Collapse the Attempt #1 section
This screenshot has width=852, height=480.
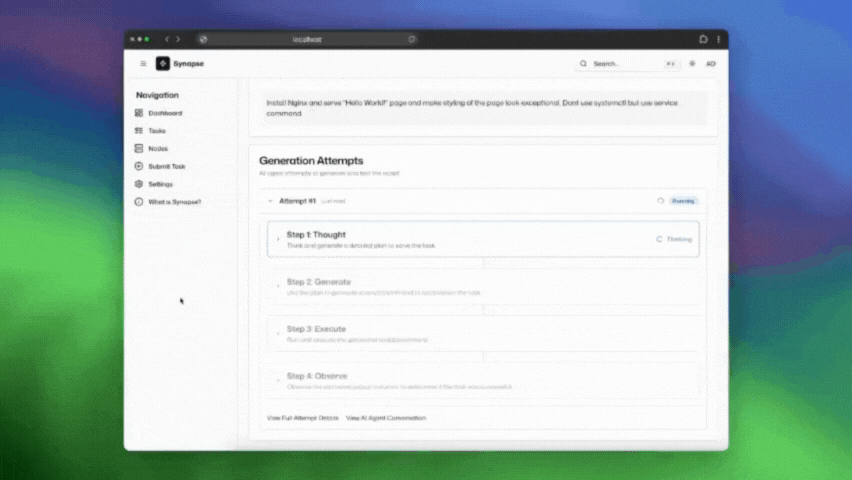pos(270,201)
